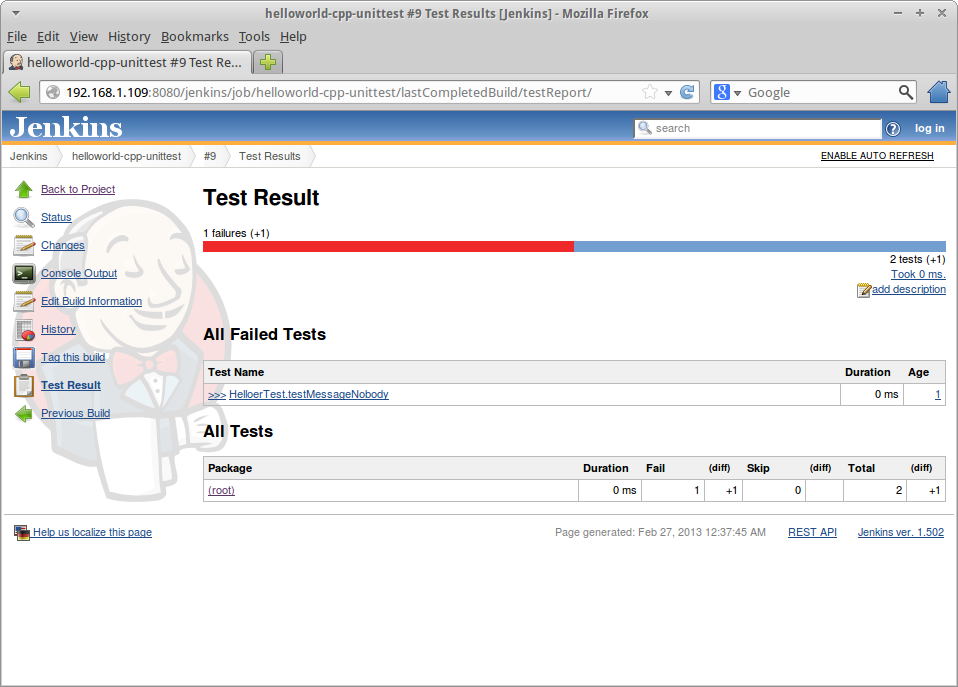Image resolution: width=958 pixels, height=687 pixels.
Task: Open a new tab with plus icon
Action: tap(268, 62)
